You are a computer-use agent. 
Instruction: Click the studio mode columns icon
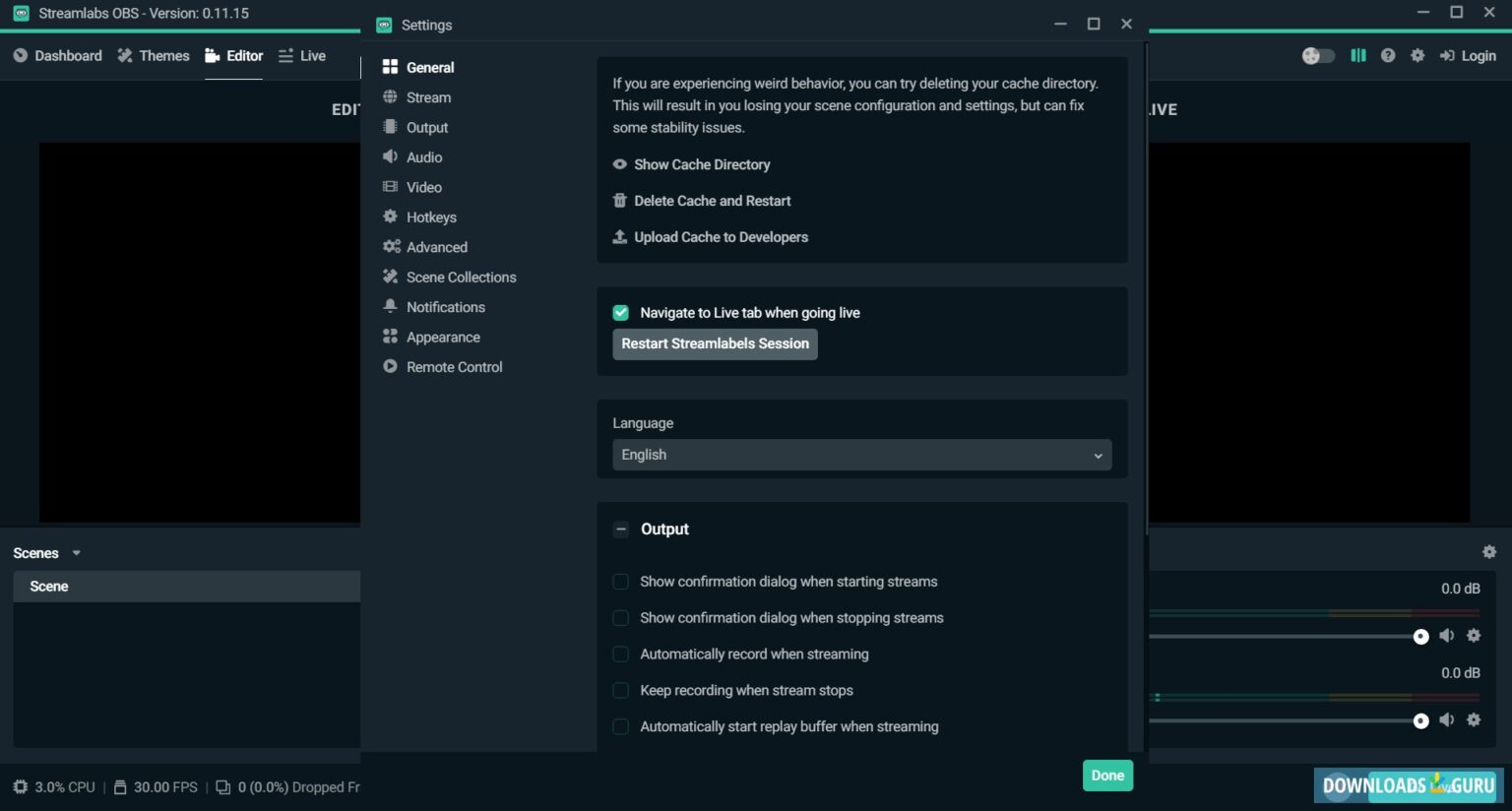click(x=1358, y=56)
